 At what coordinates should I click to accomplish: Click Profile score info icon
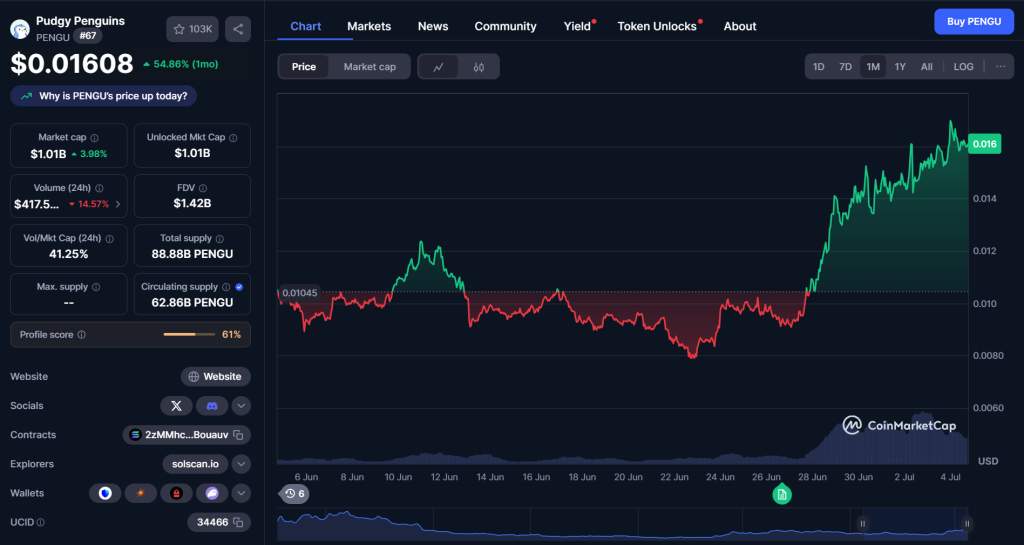click(x=82, y=335)
